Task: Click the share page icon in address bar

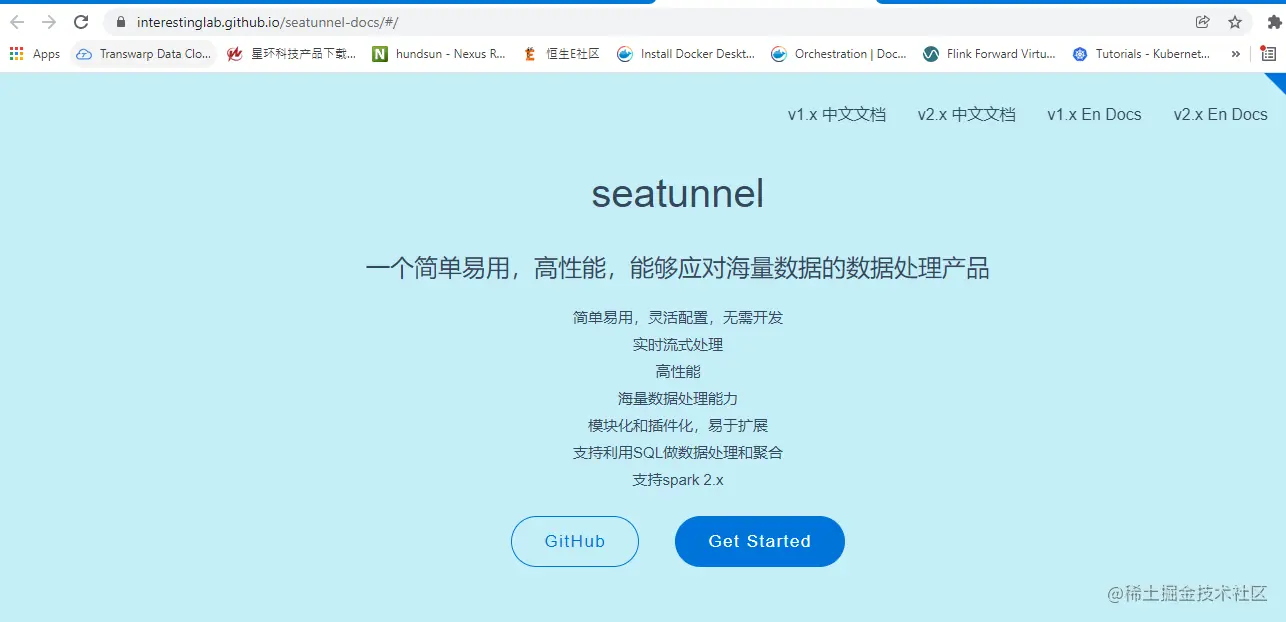Action: [x=1202, y=22]
